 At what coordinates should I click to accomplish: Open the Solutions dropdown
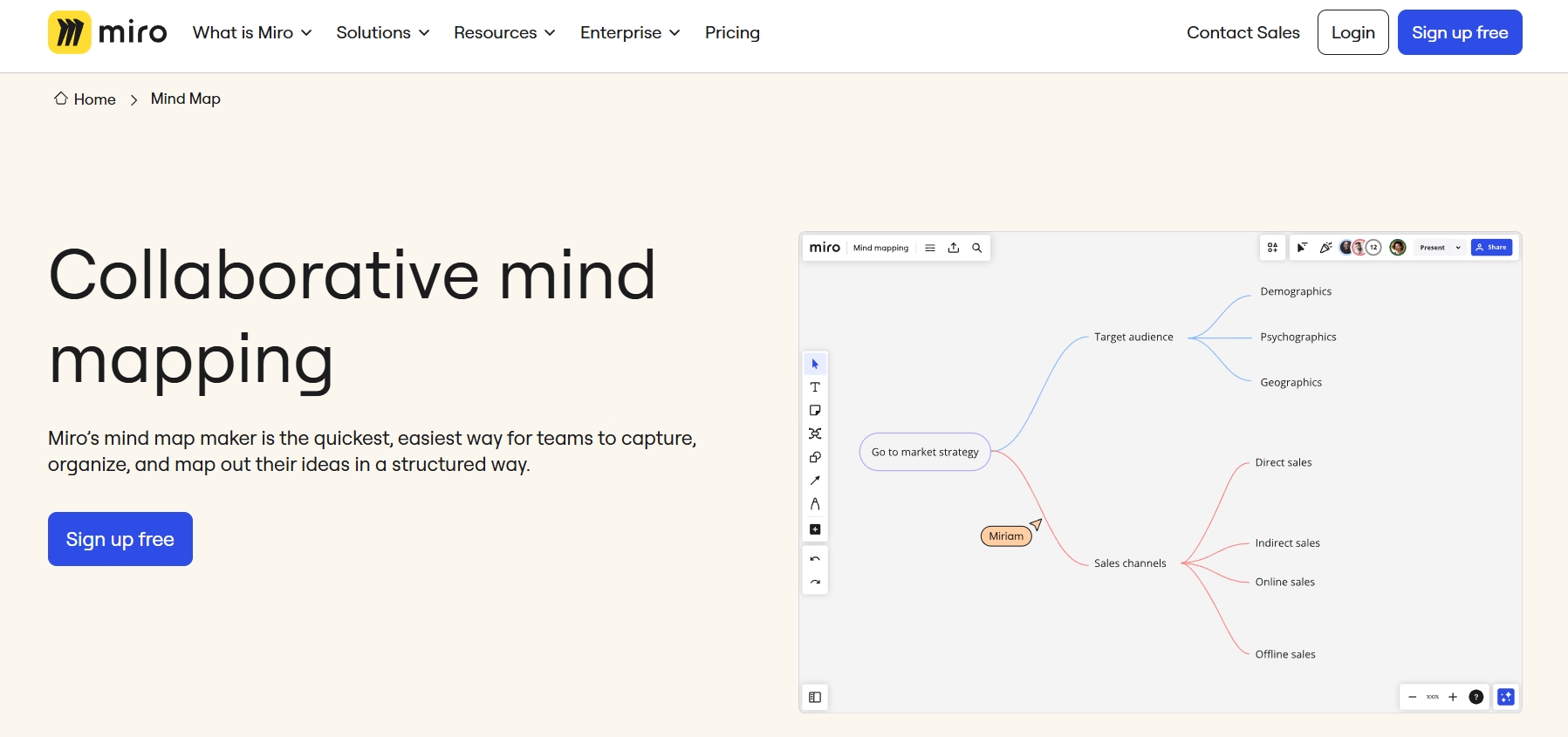(x=383, y=32)
